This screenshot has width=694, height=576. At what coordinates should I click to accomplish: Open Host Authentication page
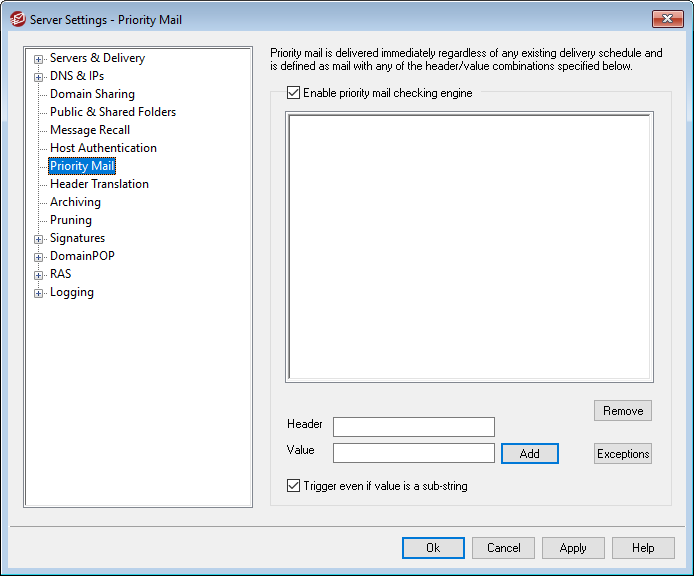(103, 148)
